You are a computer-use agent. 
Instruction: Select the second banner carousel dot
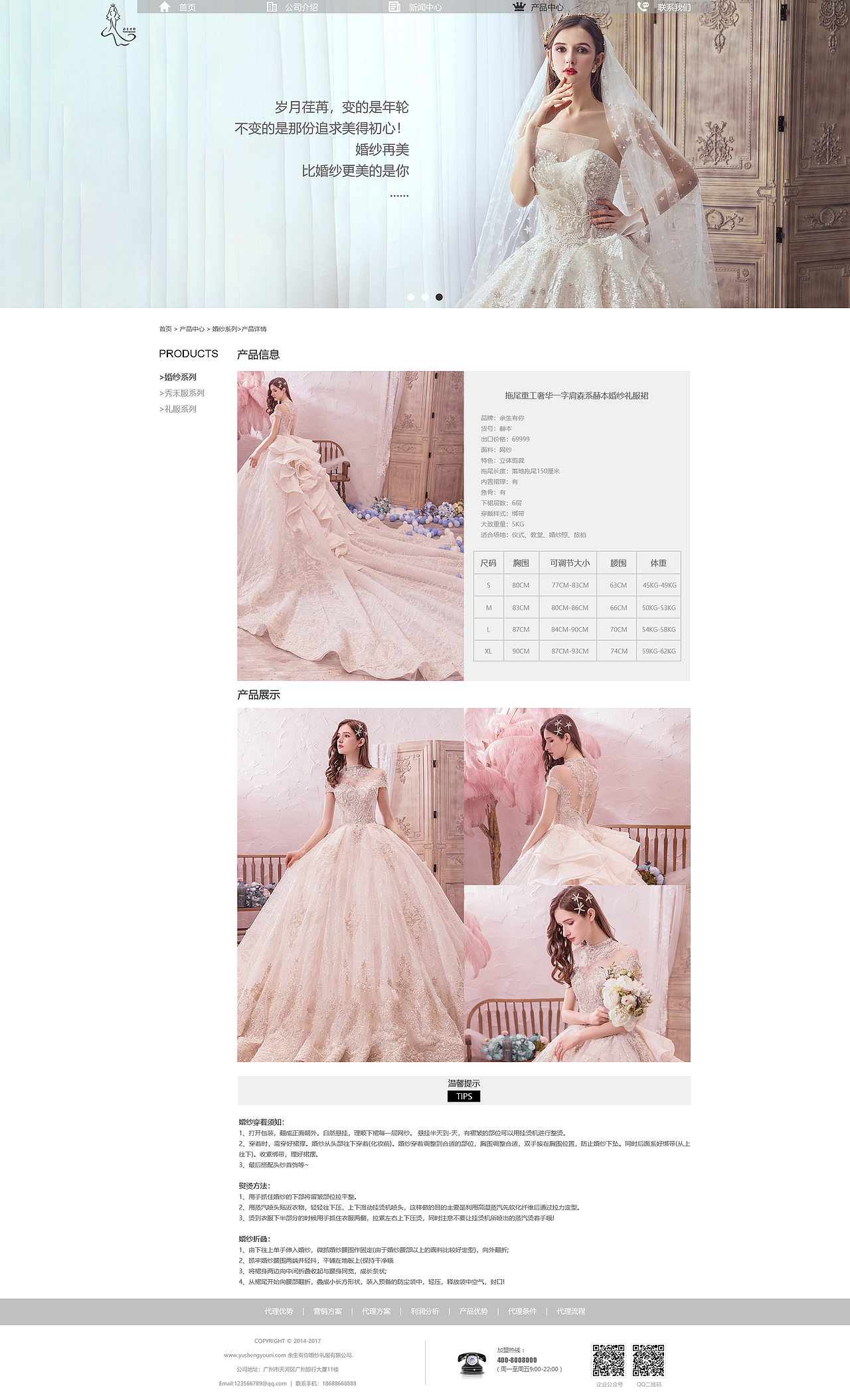pyautogui.click(x=425, y=297)
